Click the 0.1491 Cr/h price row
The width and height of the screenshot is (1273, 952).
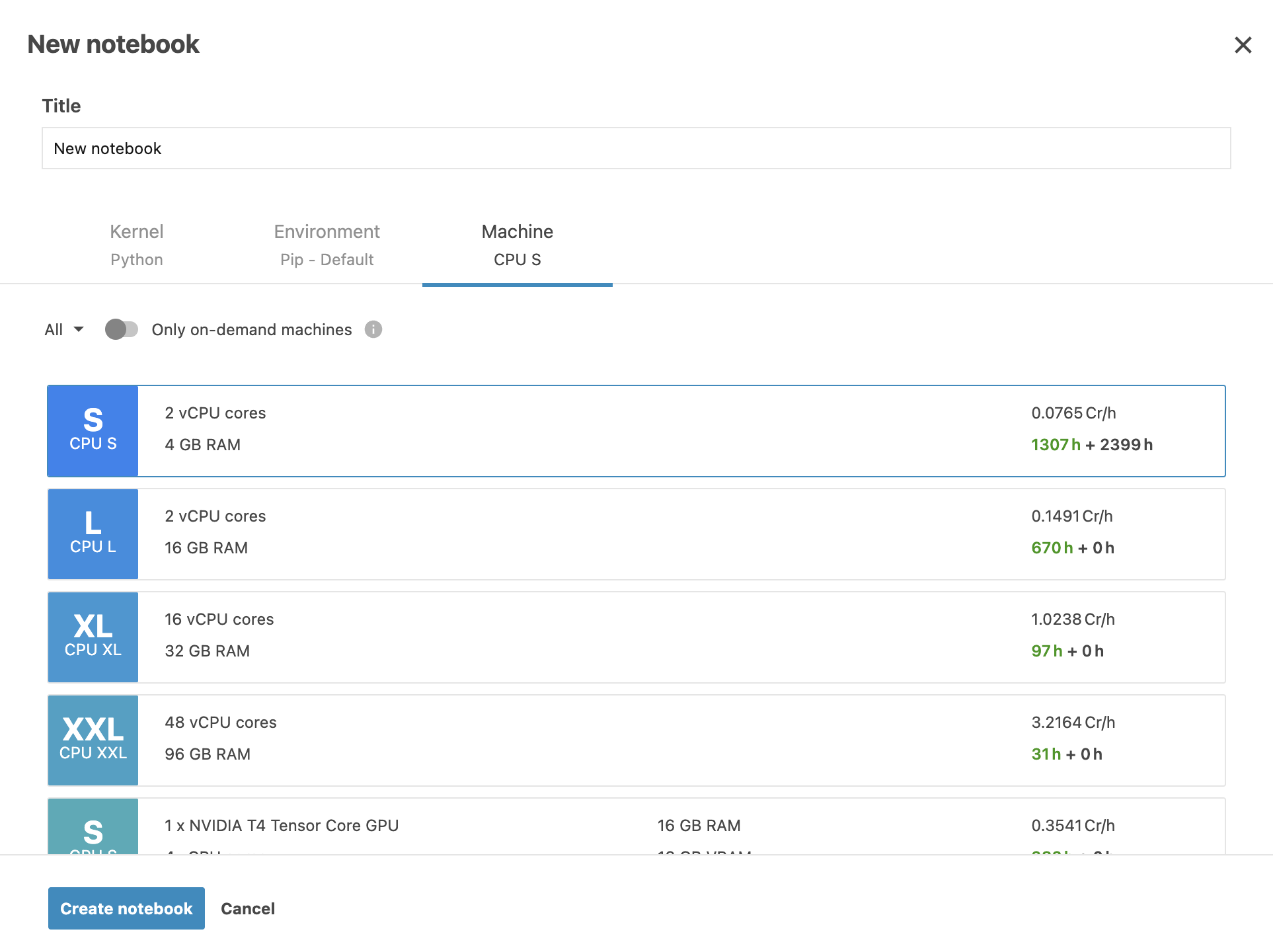click(1071, 516)
